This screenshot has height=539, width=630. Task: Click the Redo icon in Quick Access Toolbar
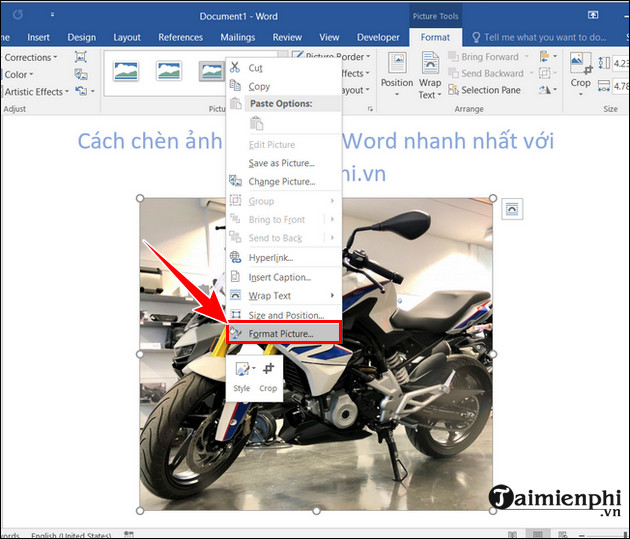(18, 15)
